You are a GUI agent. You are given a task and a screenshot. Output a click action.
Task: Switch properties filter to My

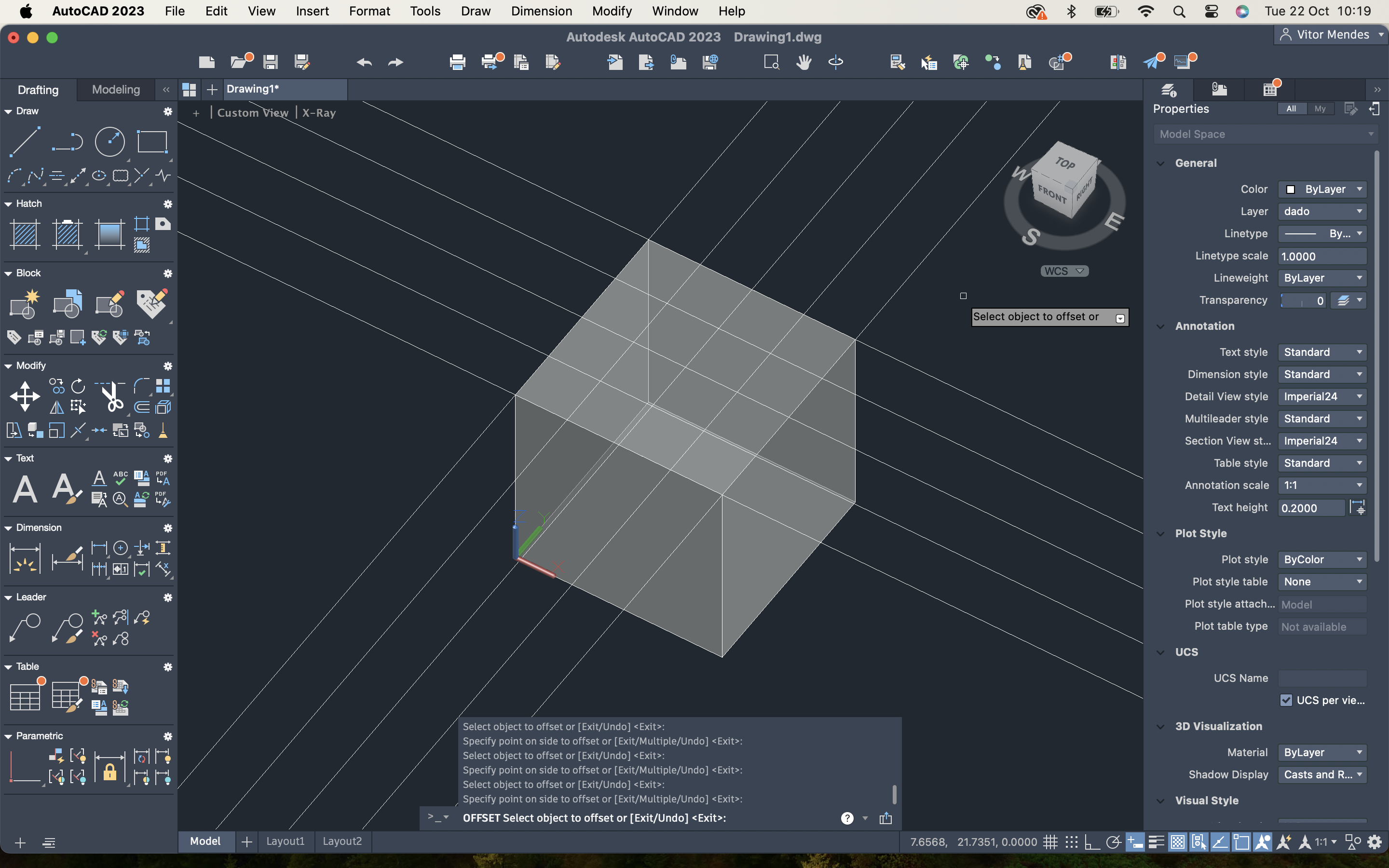point(1320,108)
